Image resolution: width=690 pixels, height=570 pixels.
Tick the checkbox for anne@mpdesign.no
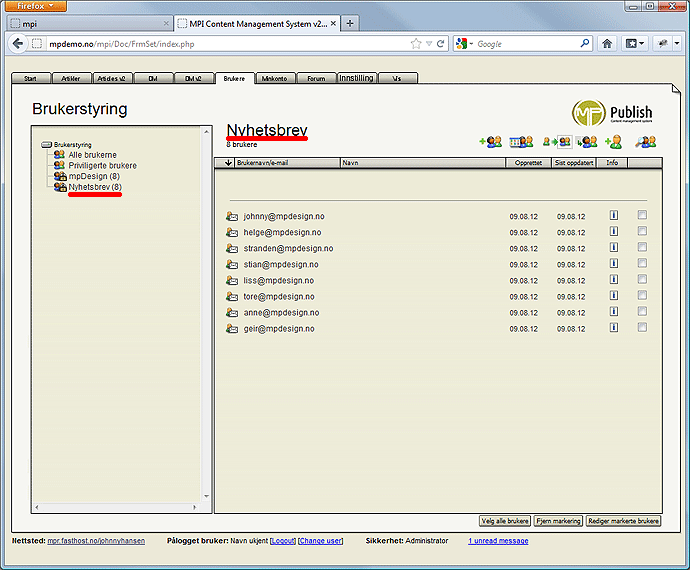point(642,311)
